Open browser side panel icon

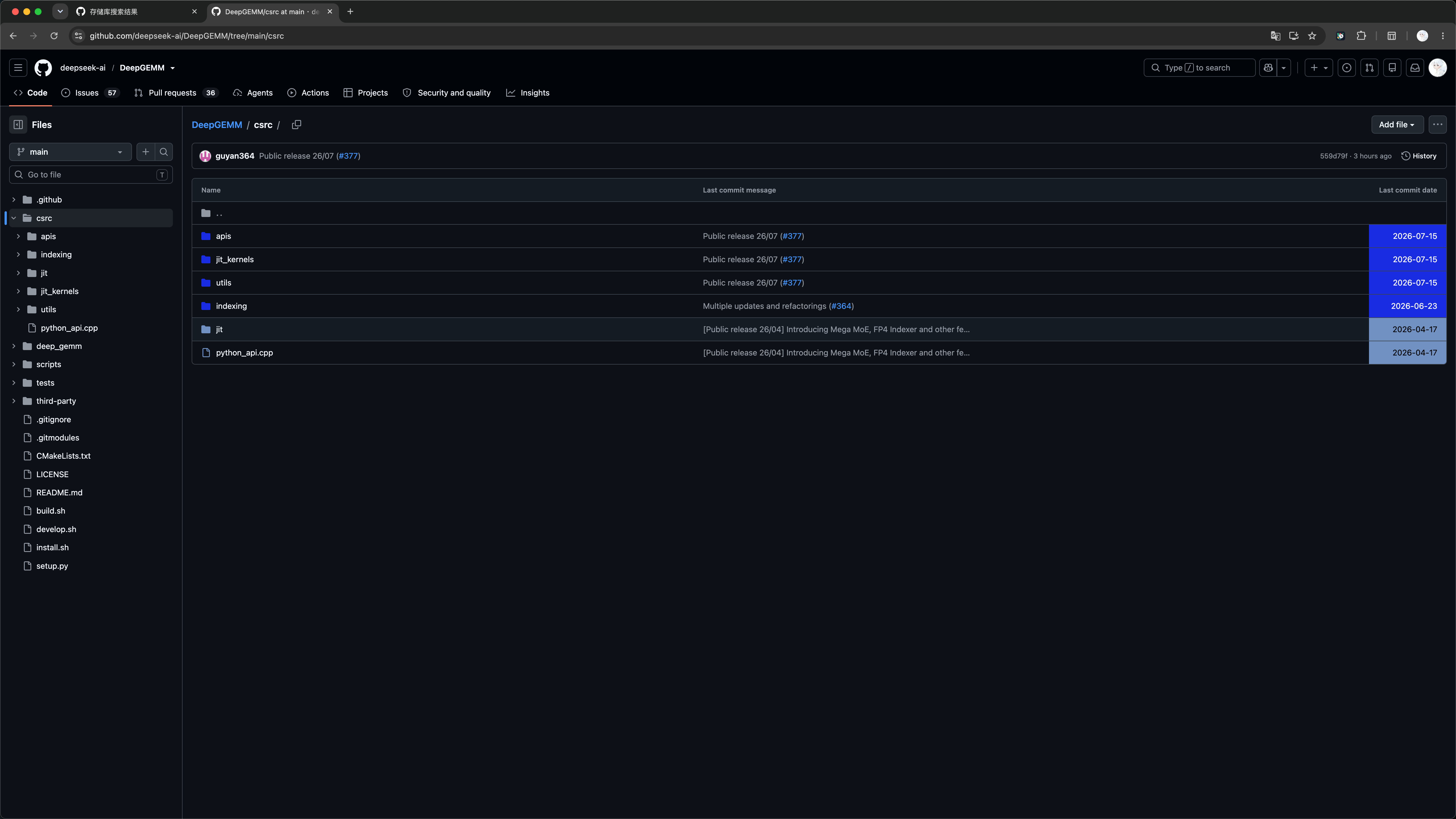pyautogui.click(x=1391, y=36)
